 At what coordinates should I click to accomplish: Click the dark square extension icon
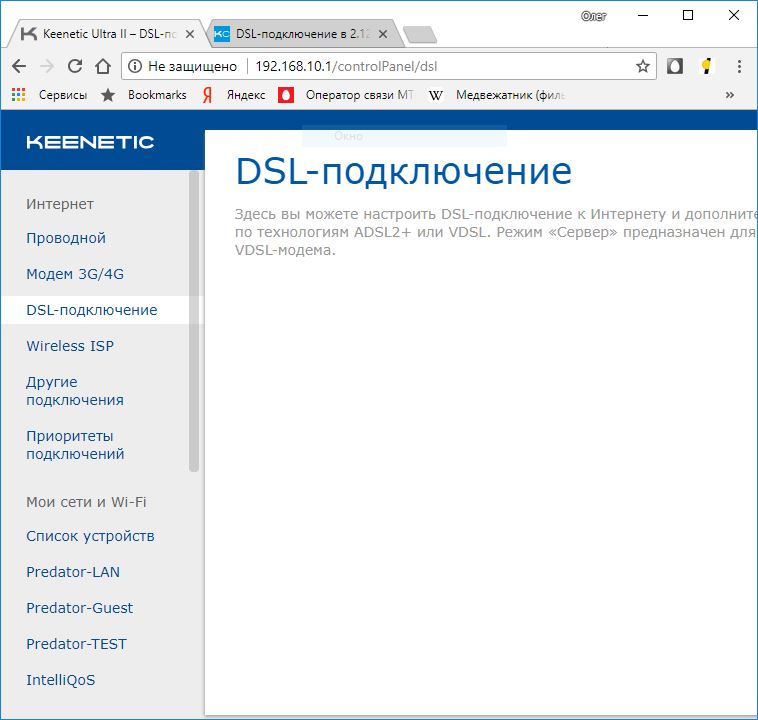(675, 66)
